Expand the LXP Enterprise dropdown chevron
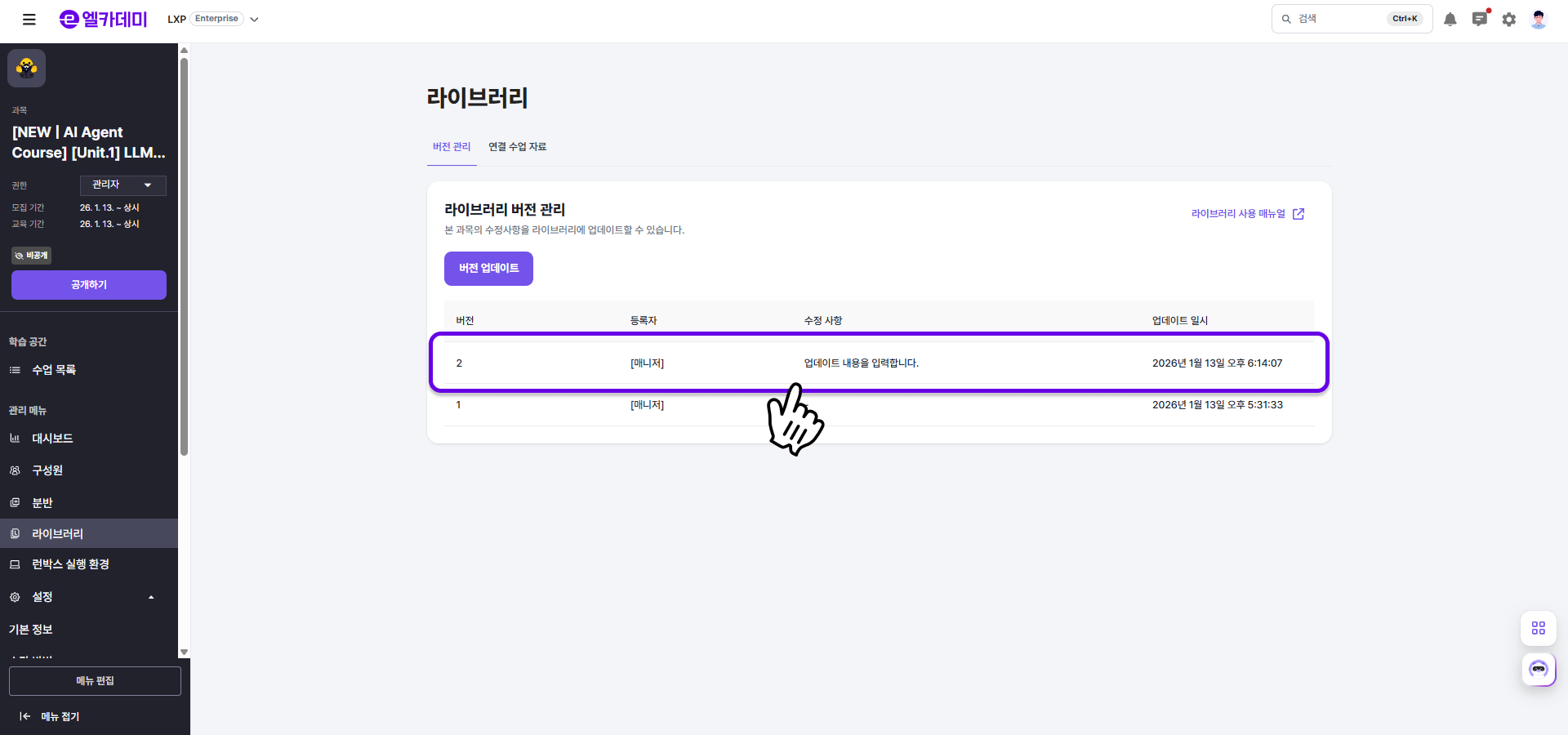Viewport: 1568px width, 735px height. pyautogui.click(x=254, y=20)
